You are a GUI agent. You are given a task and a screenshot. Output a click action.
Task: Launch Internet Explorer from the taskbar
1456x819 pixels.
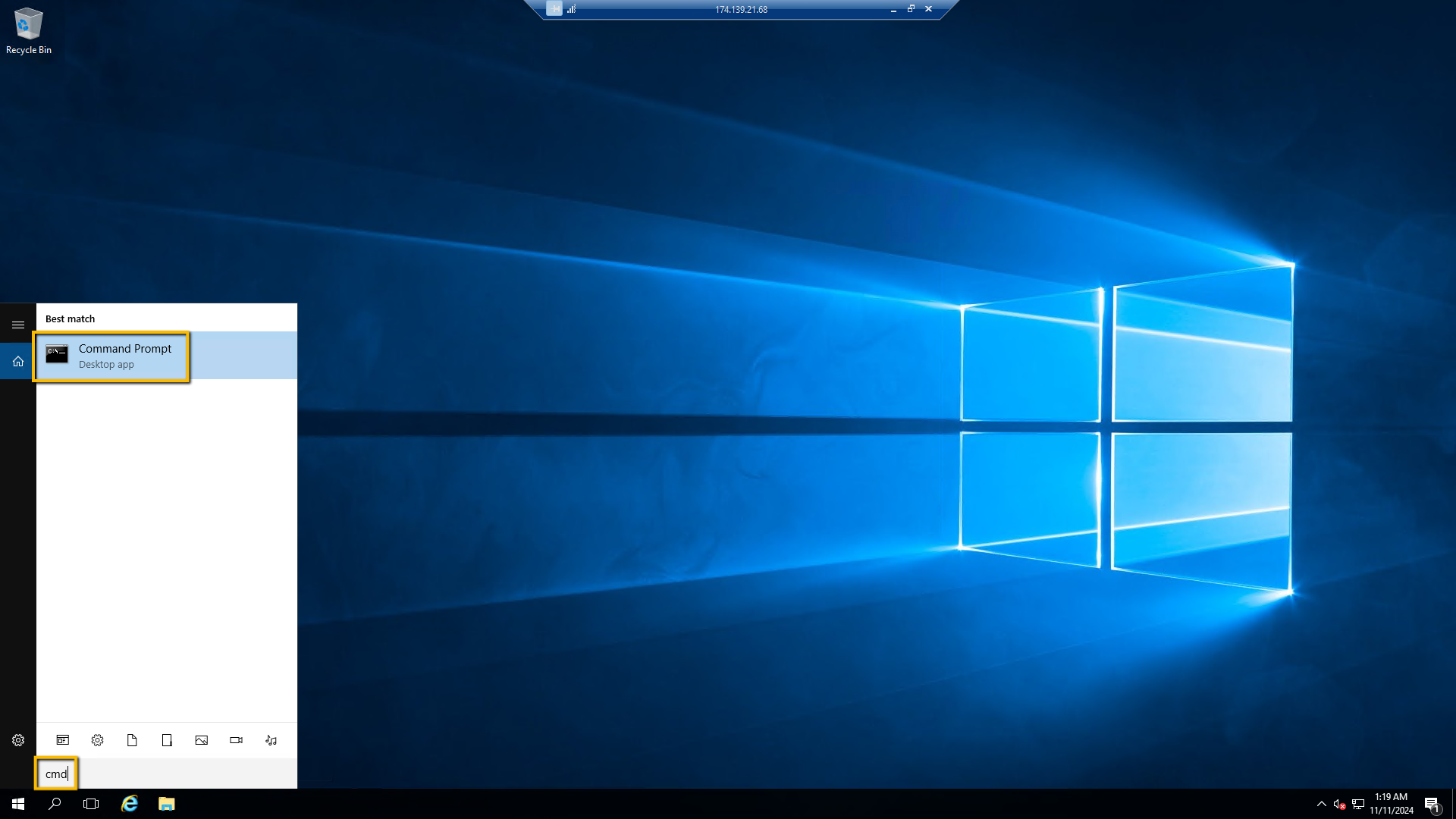130,804
